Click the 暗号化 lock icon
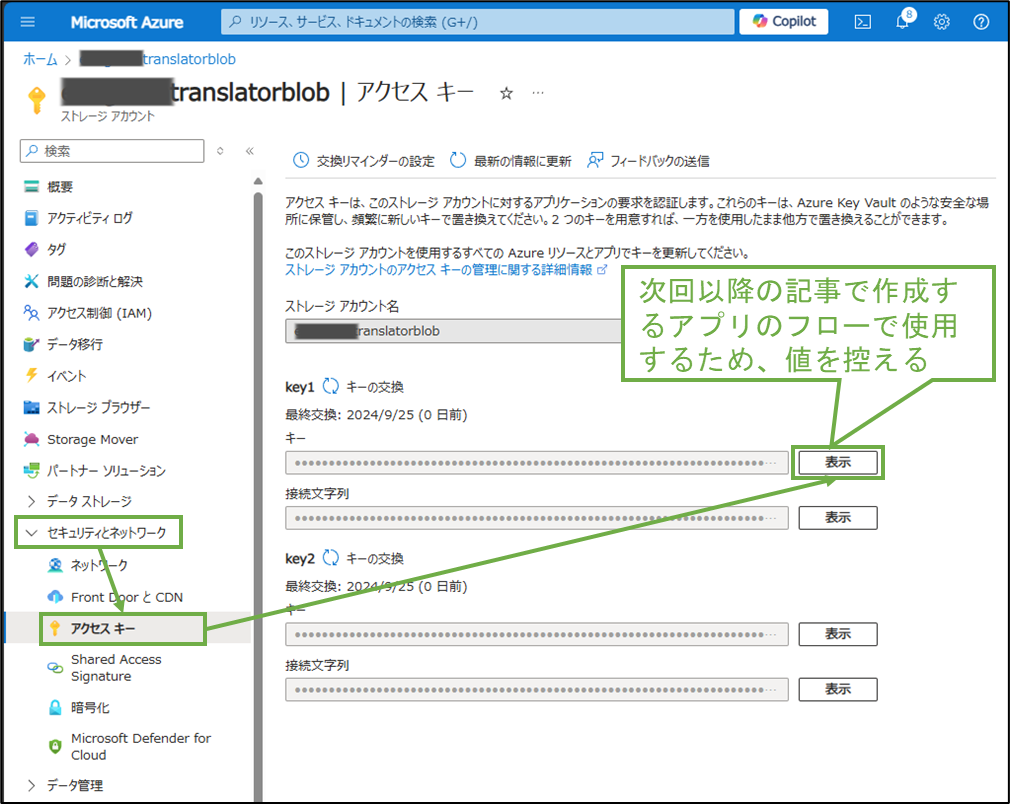The width and height of the screenshot is (1010, 804). (x=55, y=707)
